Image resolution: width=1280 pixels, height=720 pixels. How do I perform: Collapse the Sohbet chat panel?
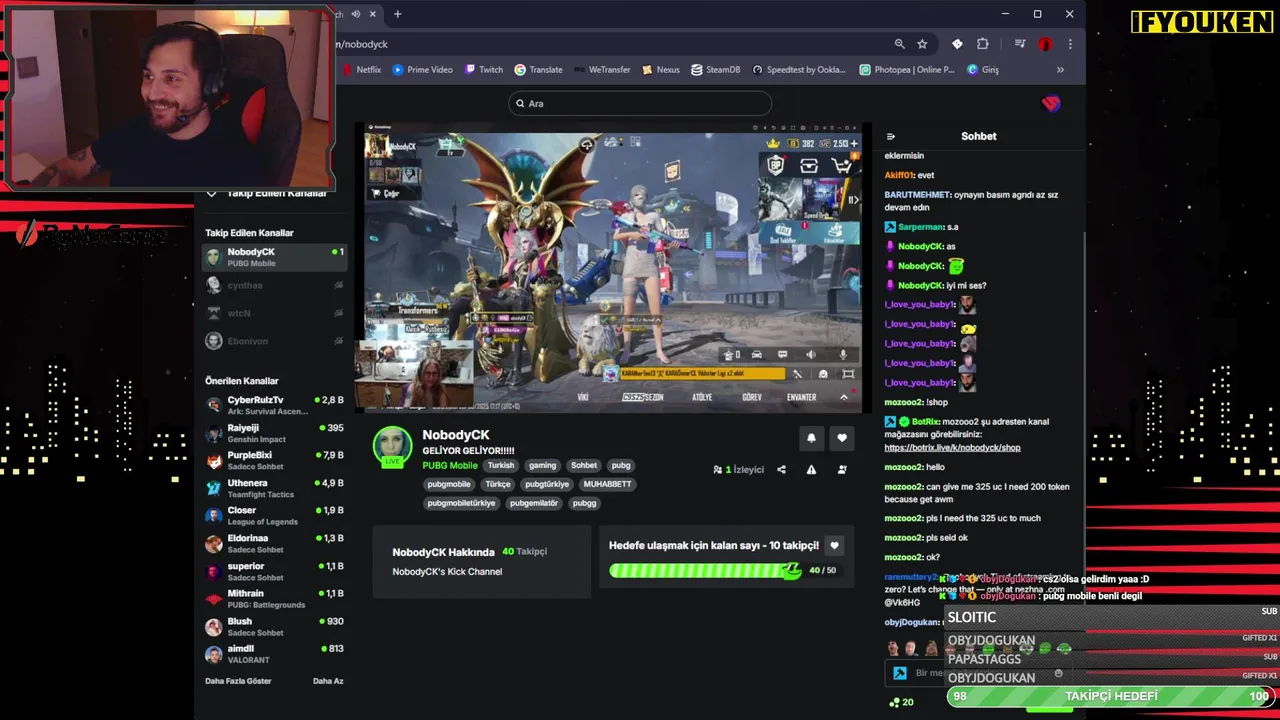pyautogui.click(x=891, y=137)
